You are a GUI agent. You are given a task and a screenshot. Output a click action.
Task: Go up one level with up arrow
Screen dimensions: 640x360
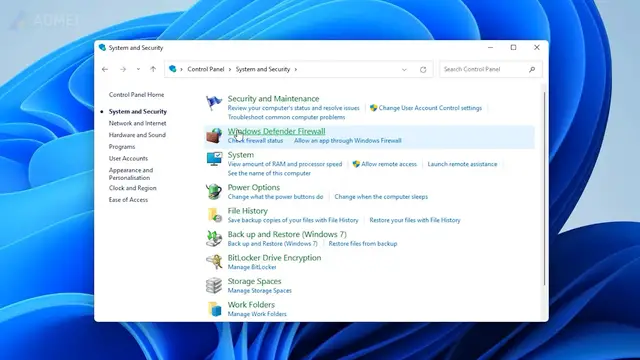(153, 69)
